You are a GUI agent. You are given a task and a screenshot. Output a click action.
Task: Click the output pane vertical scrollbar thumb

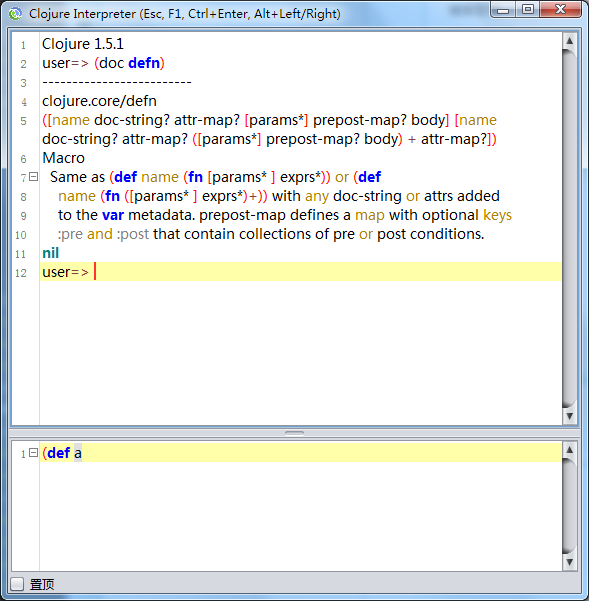[x=569, y=228]
